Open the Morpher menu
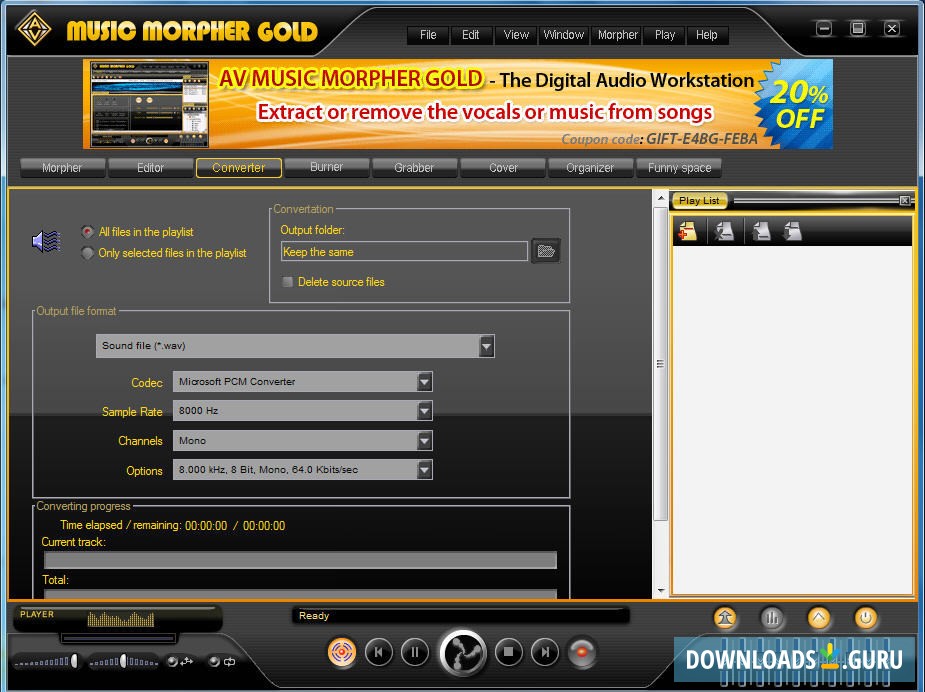 point(616,35)
